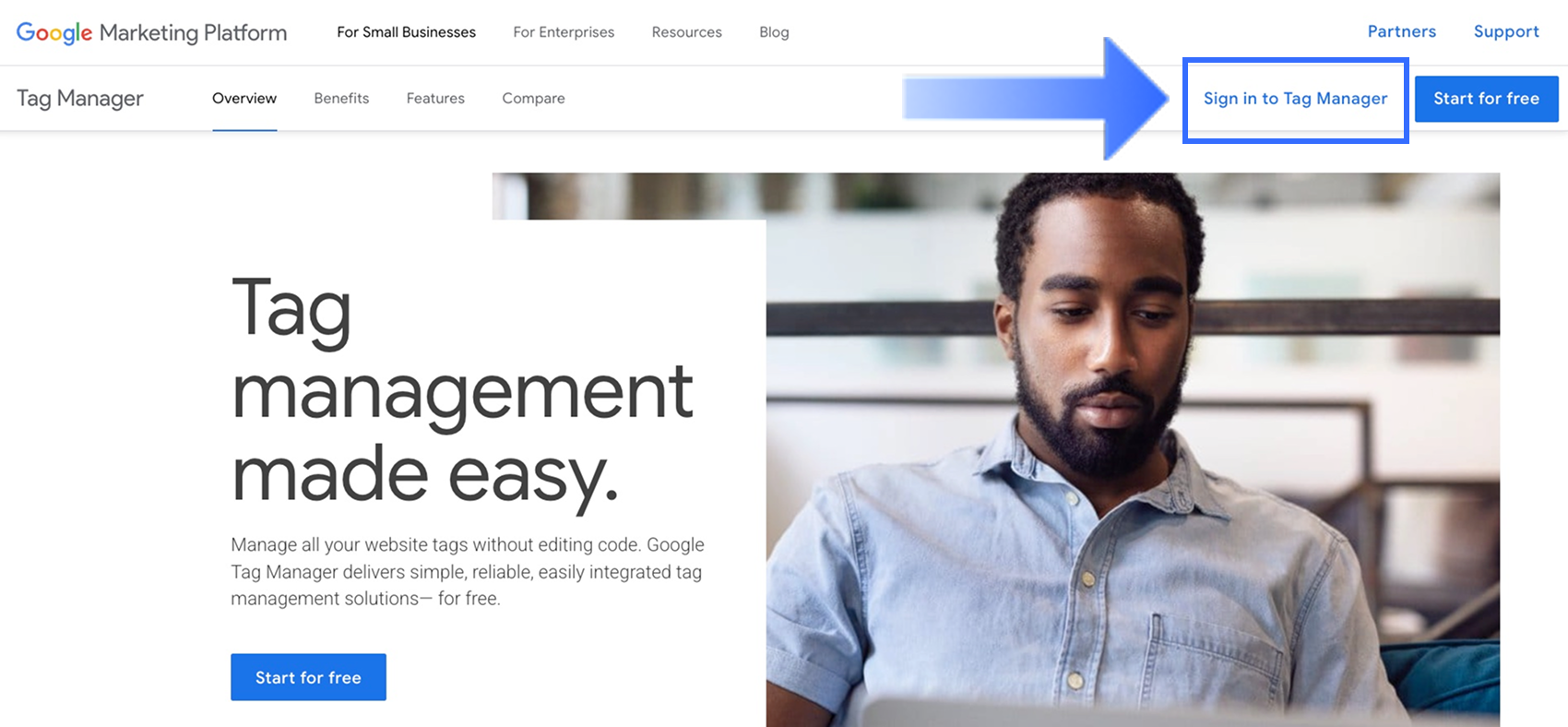Click the Google Marketing Platform logo

[x=151, y=32]
